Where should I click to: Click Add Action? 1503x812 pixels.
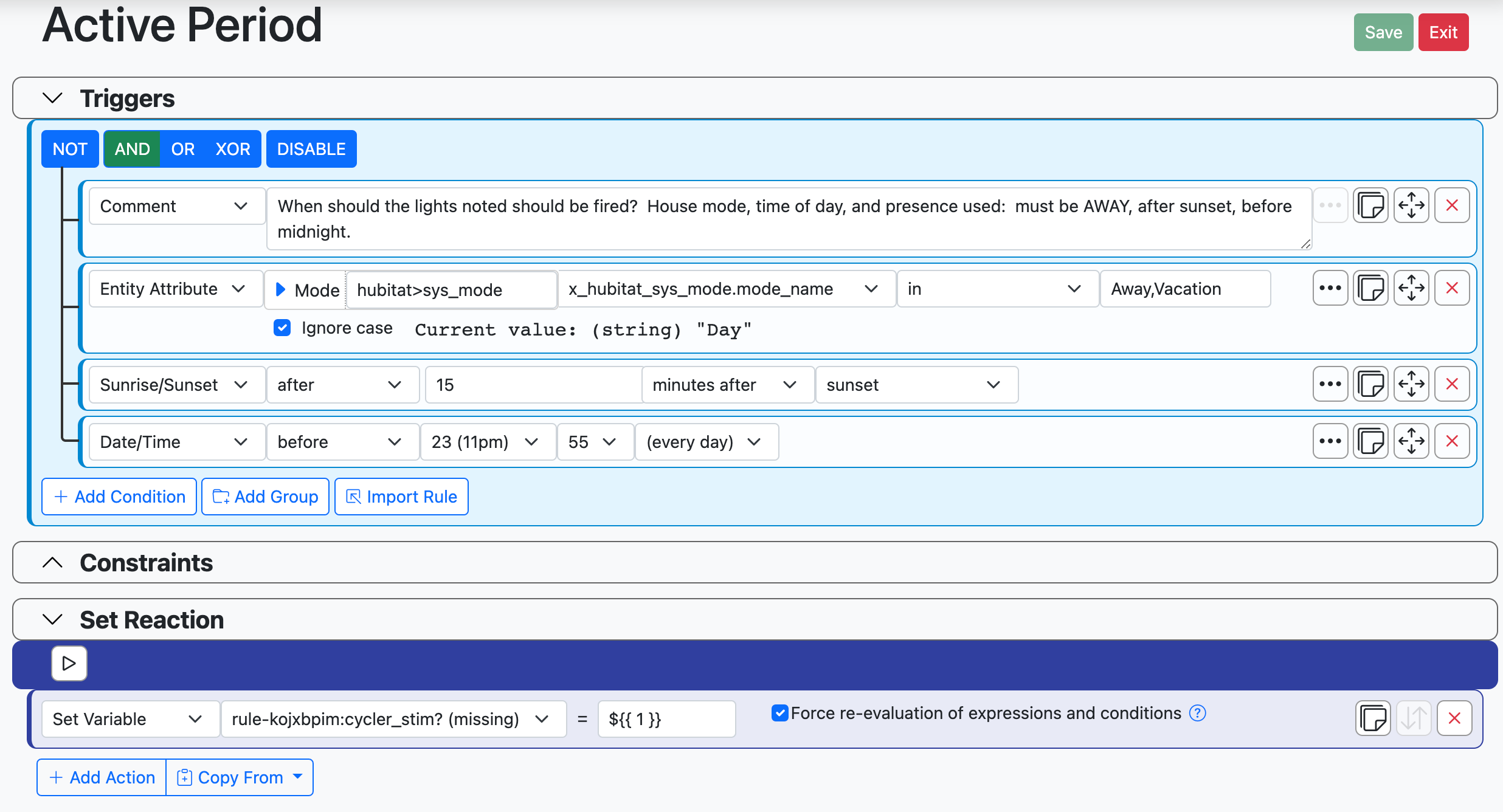click(x=102, y=777)
